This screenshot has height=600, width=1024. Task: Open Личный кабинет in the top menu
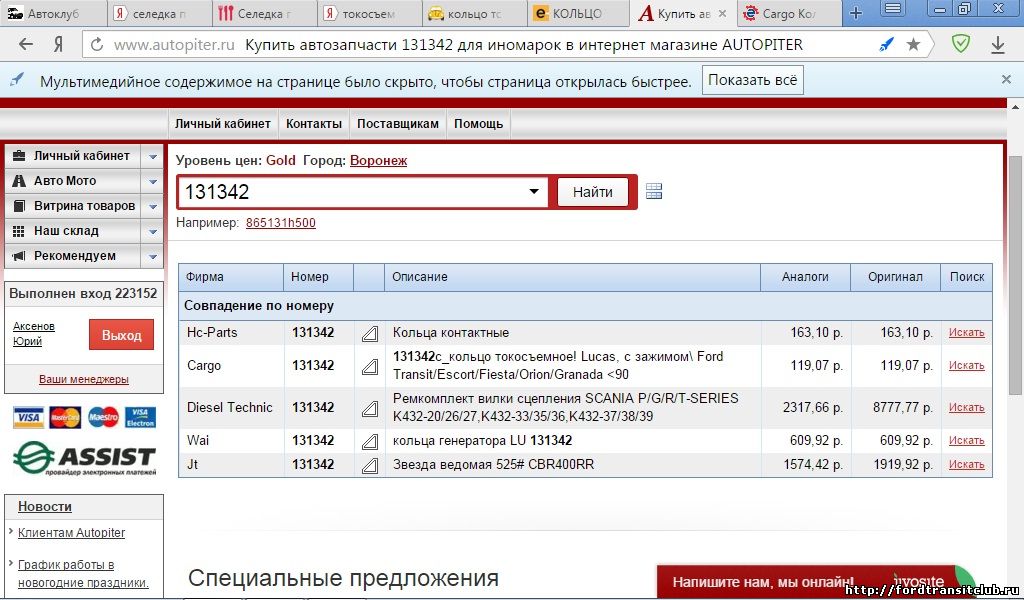click(x=223, y=123)
